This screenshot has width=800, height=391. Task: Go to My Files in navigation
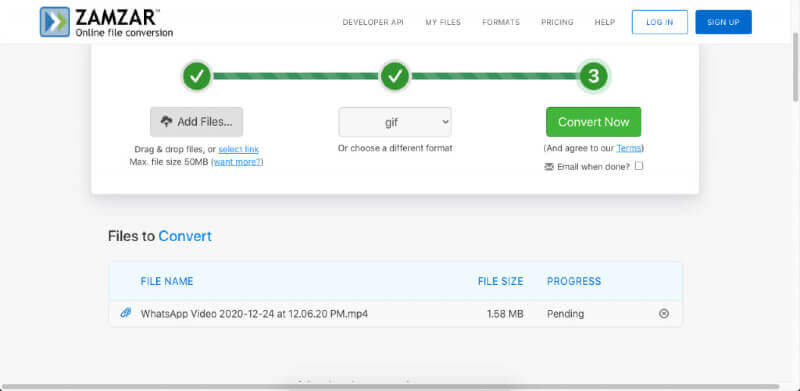point(443,22)
